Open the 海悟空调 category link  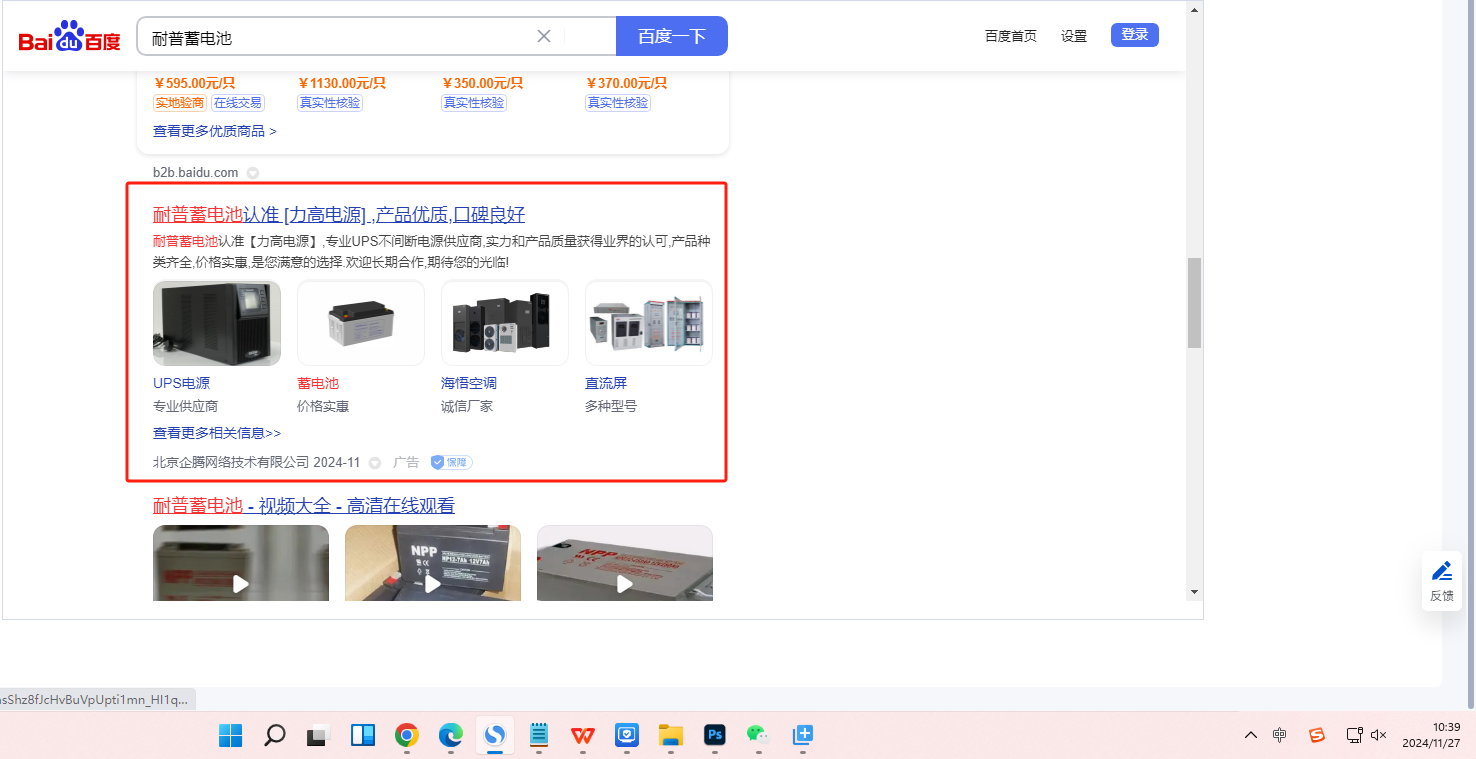pyautogui.click(x=469, y=383)
